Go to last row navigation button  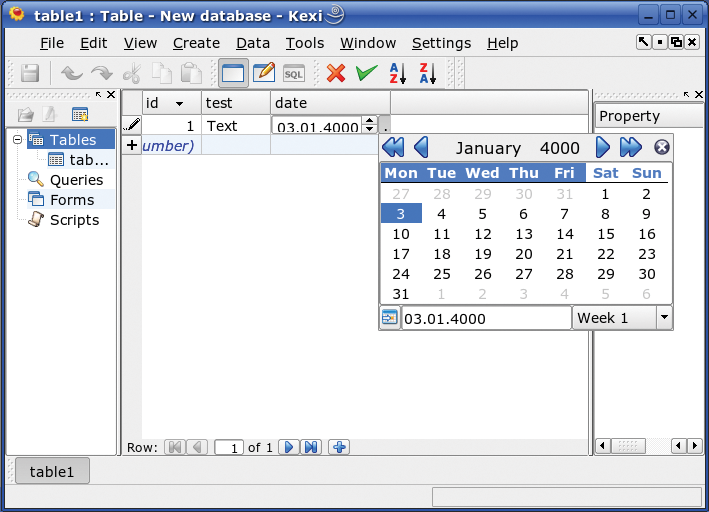tap(311, 447)
